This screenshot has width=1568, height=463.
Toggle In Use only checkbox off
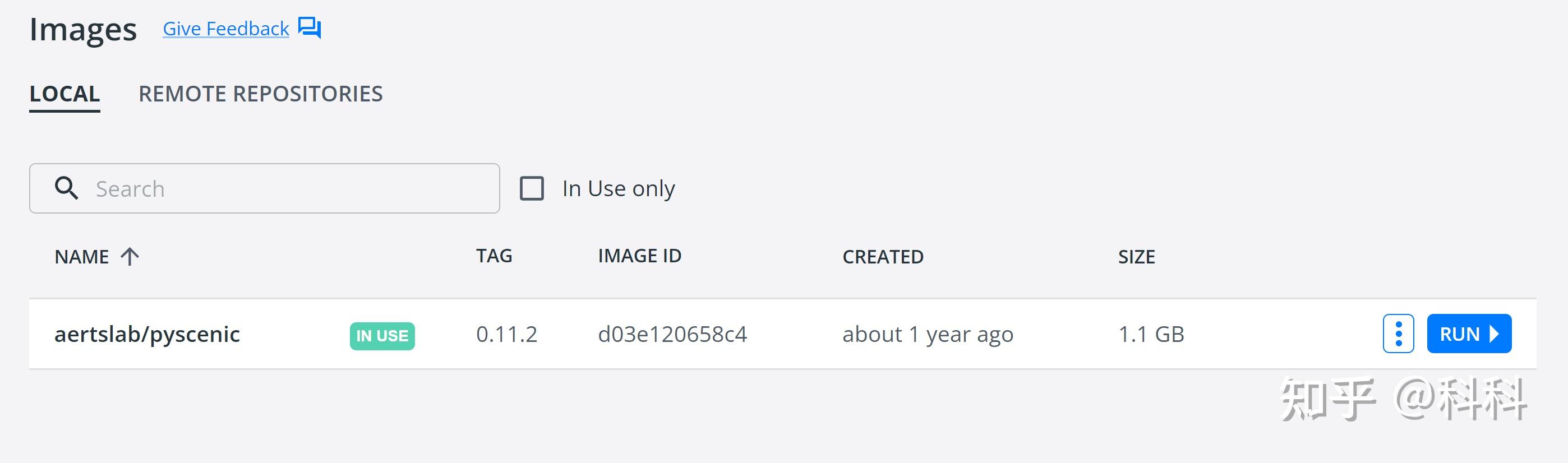pos(533,188)
